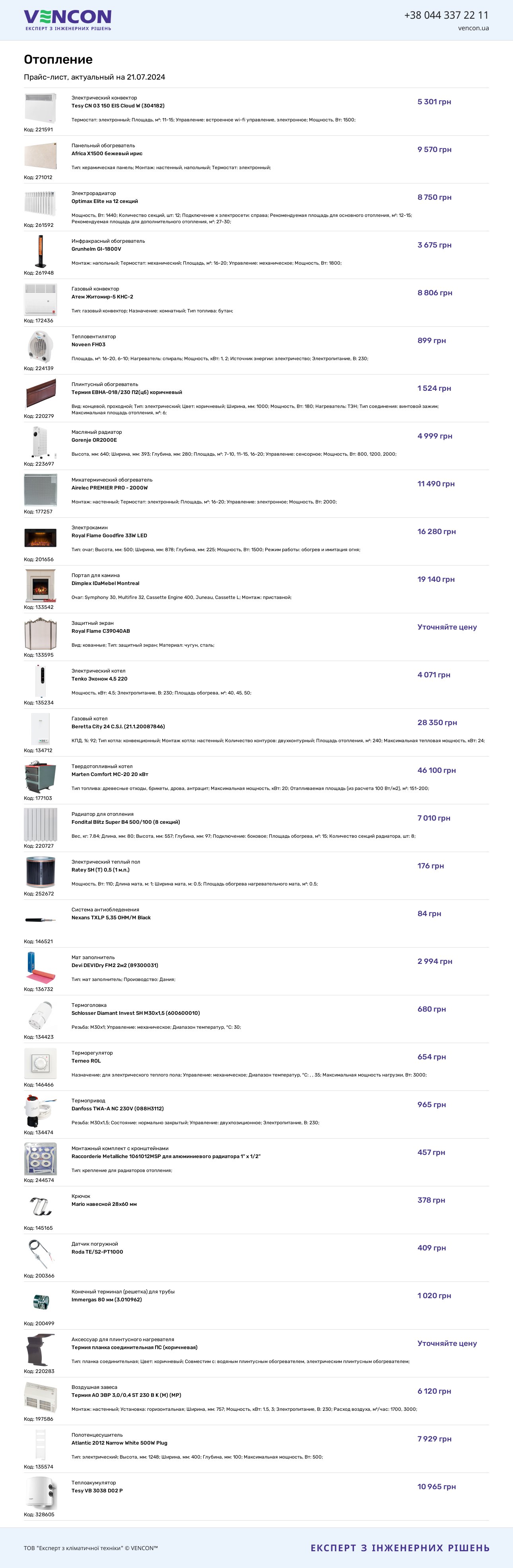Click the Royal Flame Goodfire fireplace image
The height and width of the screenshot is (1568, 513).
pyautogui.click(x=40, y=538)
